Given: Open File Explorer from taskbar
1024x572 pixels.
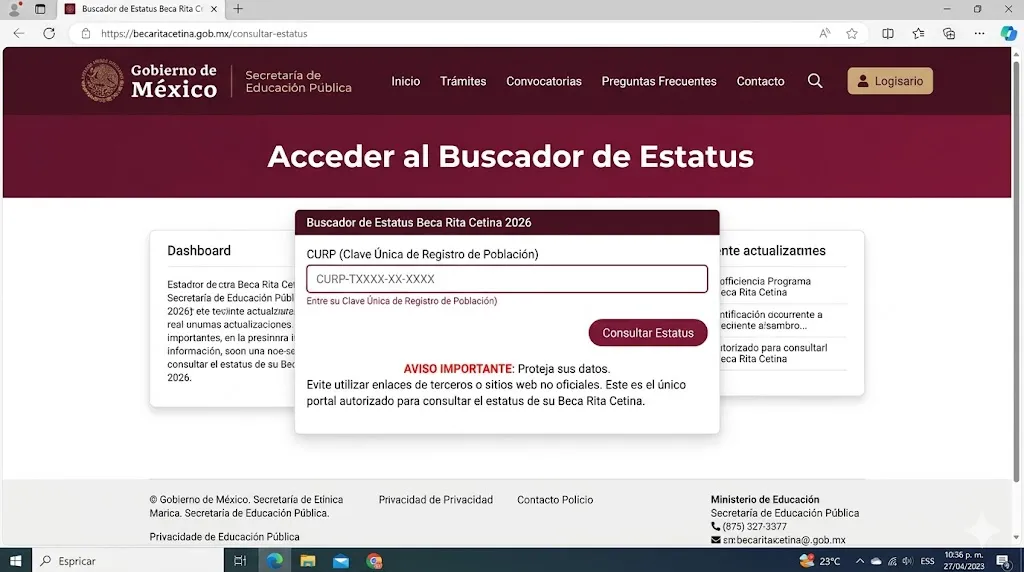Looking at the screenshot, I should (x=308, y=560).
